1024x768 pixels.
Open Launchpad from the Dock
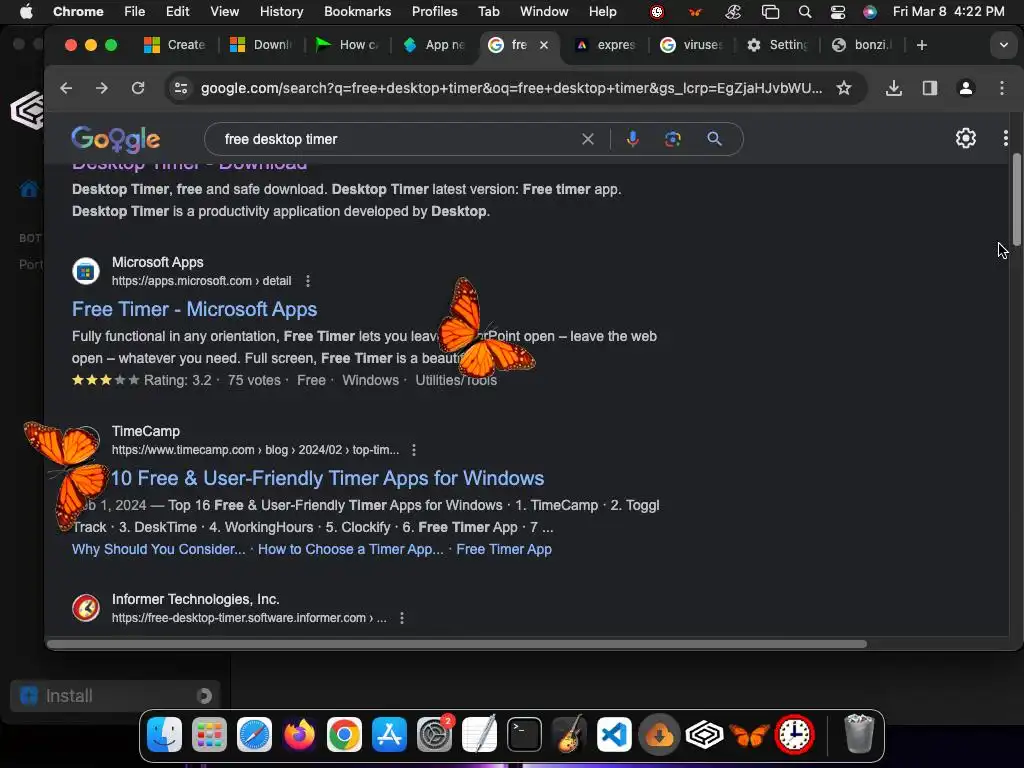pos(209,735)
